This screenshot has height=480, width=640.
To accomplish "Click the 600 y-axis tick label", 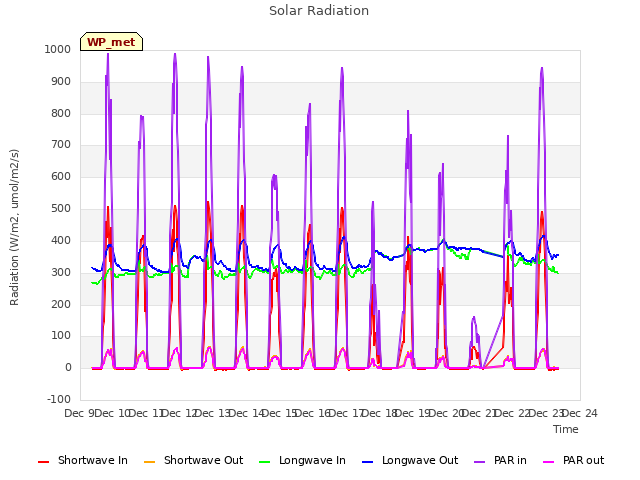I will point(61,176).
